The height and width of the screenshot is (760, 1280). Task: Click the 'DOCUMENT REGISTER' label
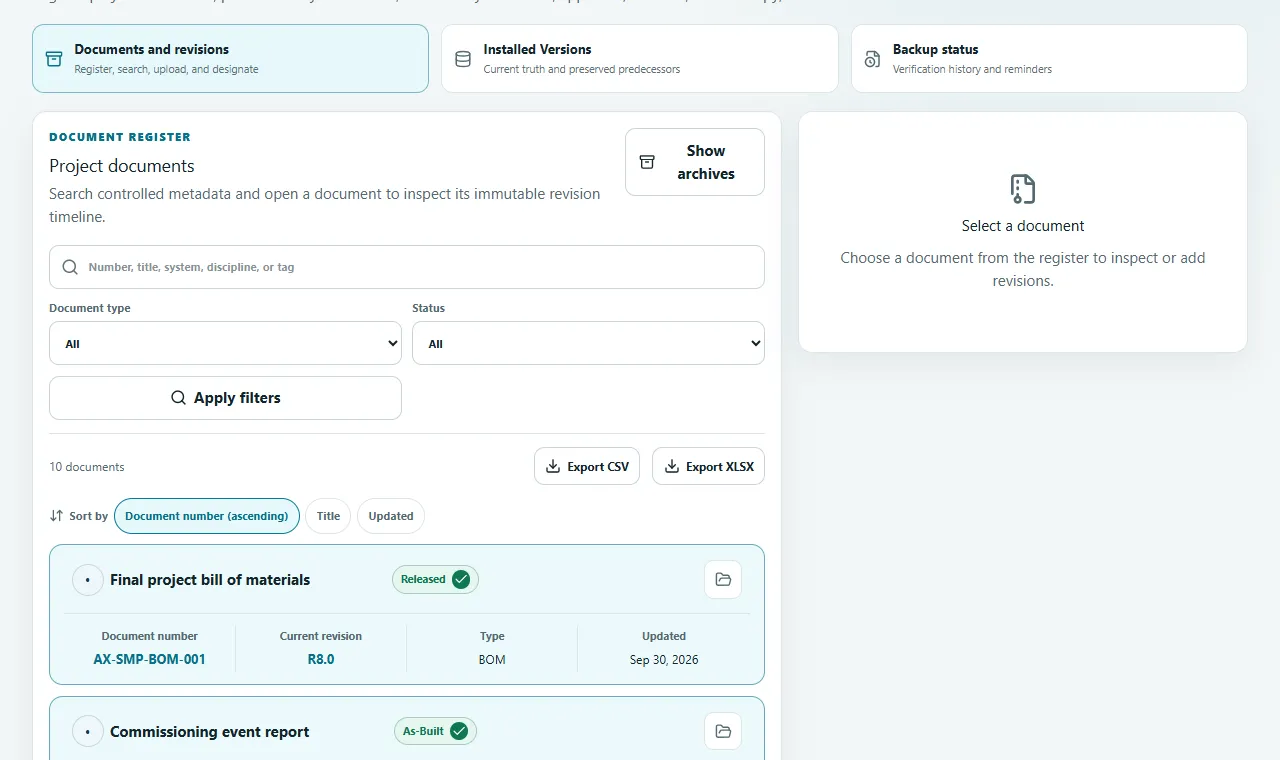click(120, 137)
